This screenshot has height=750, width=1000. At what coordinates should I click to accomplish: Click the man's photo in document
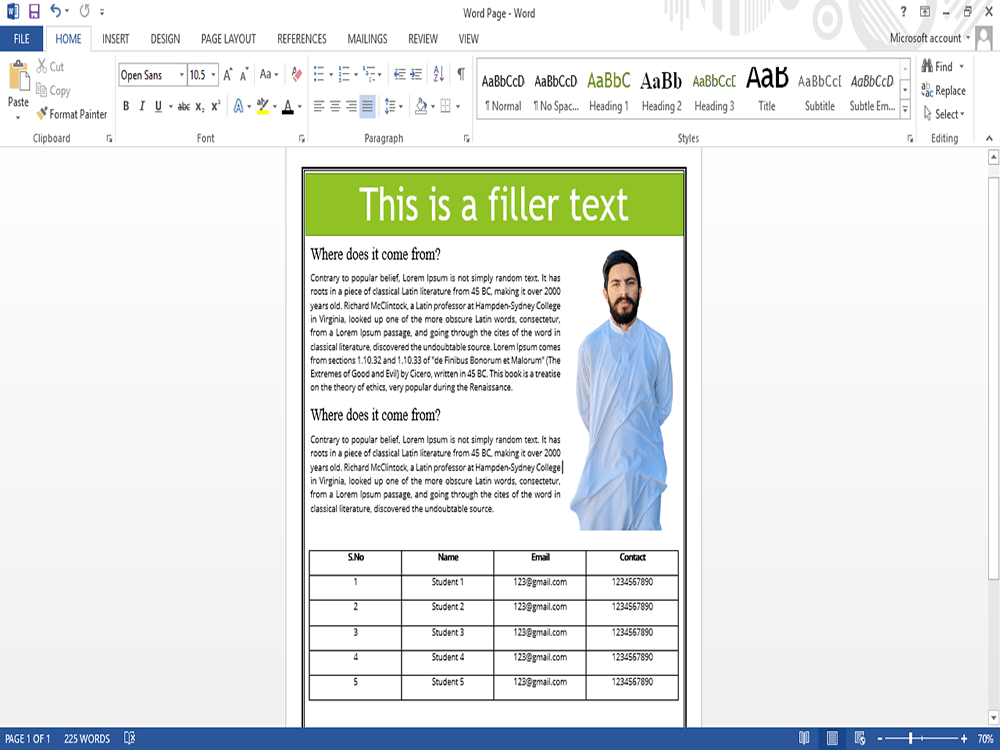(x=622, y=390)
